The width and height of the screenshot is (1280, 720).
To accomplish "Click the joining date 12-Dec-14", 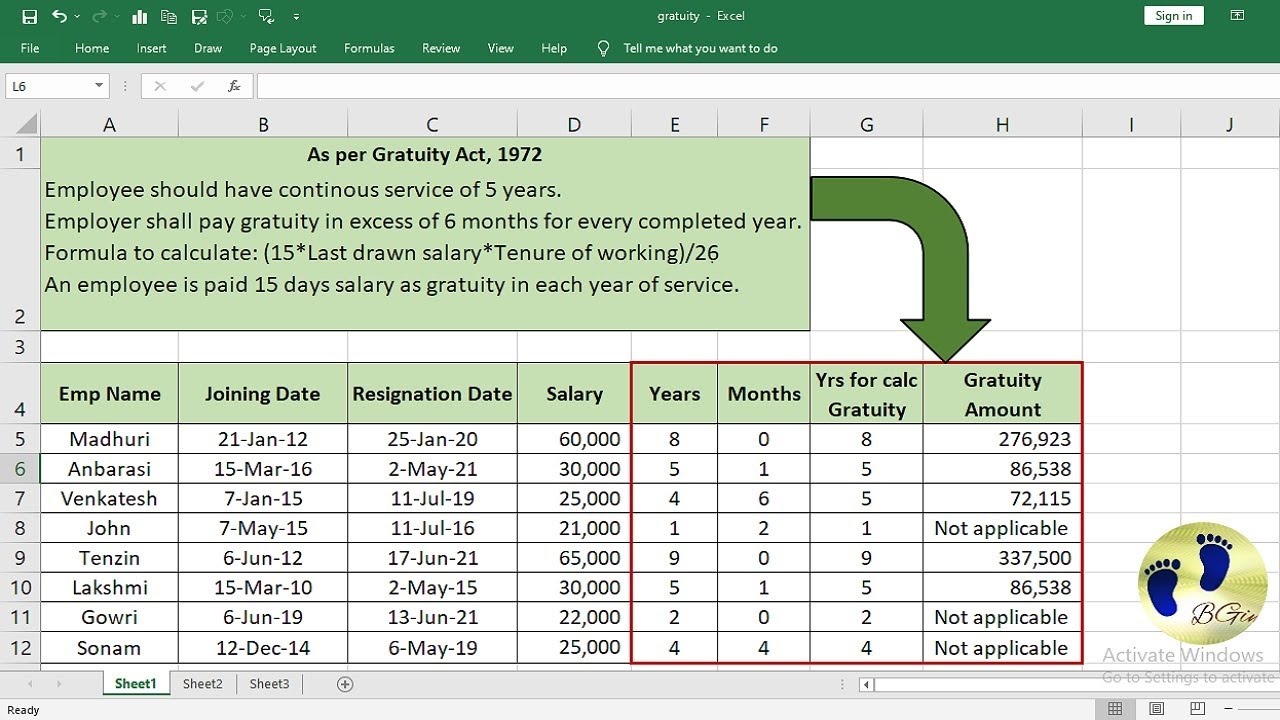I will [263, 647].
